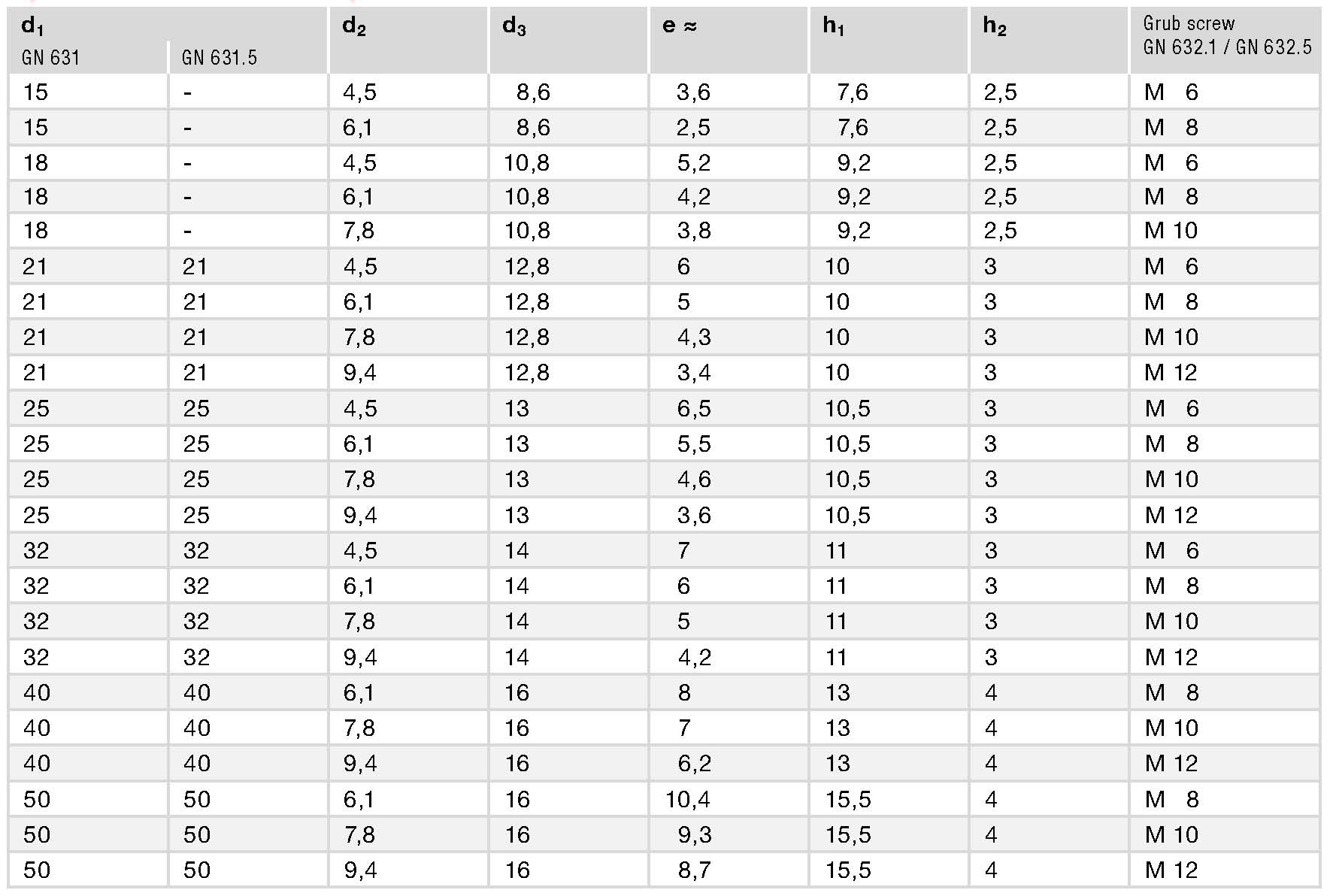Click the GN 631.5 sub-header
The width and height of the screenshot is (1333, 896).
pyautogui.click(x=220, y=58)
